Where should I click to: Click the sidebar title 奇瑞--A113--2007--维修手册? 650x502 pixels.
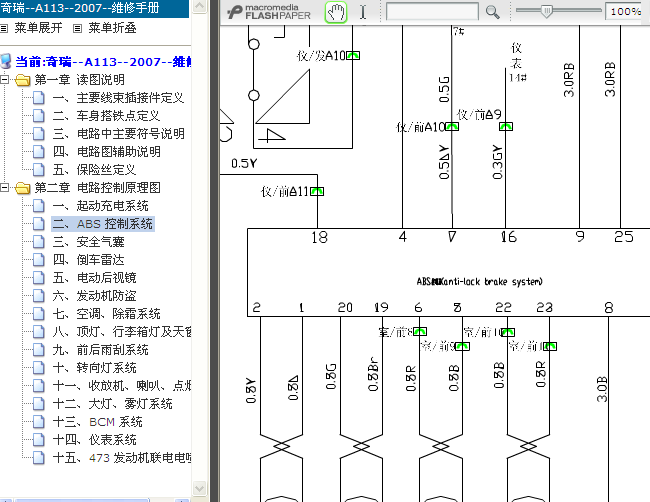(80, 7)
